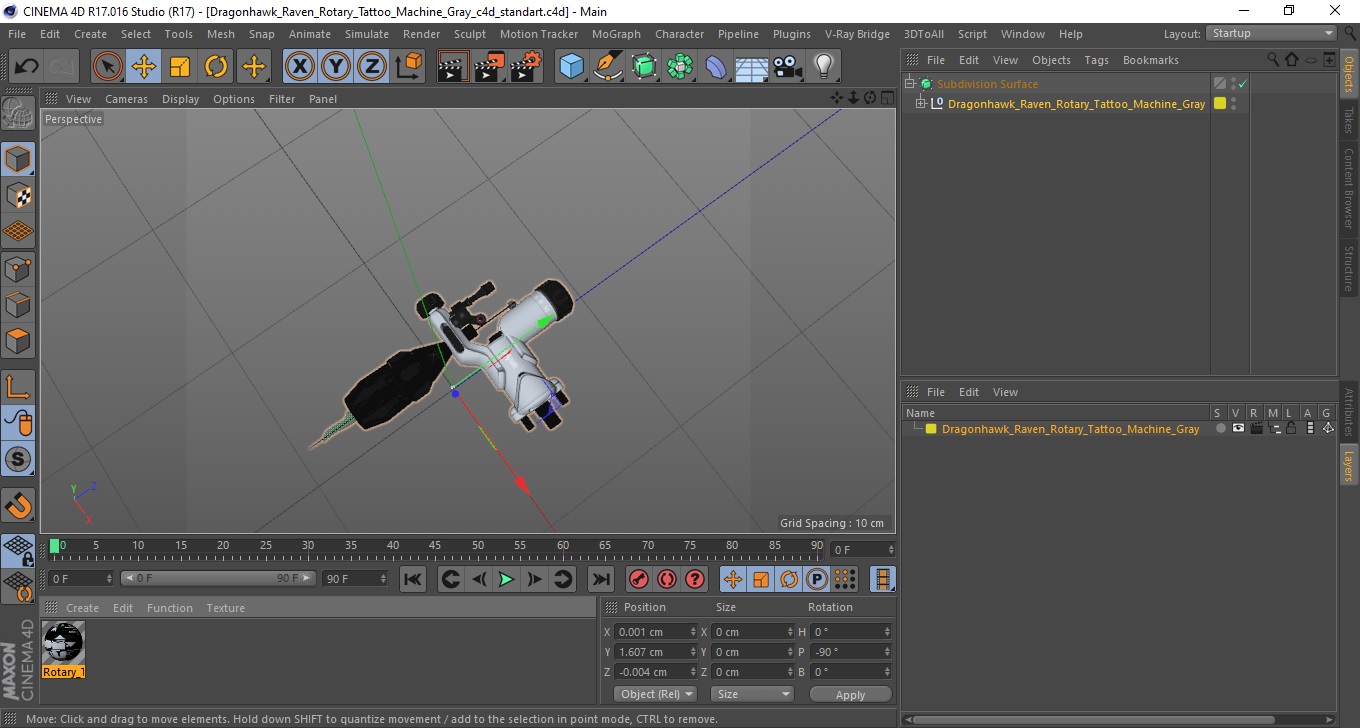Expand Dragonhawk object tree node
1360x728 pixels.
click(x=921, y=104)
